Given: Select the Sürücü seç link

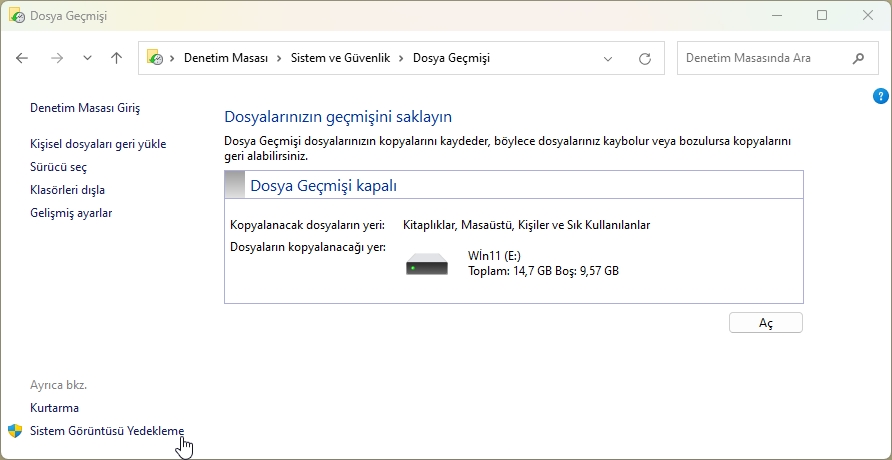Looking at the screenshot, I should (x=58, y=167).
